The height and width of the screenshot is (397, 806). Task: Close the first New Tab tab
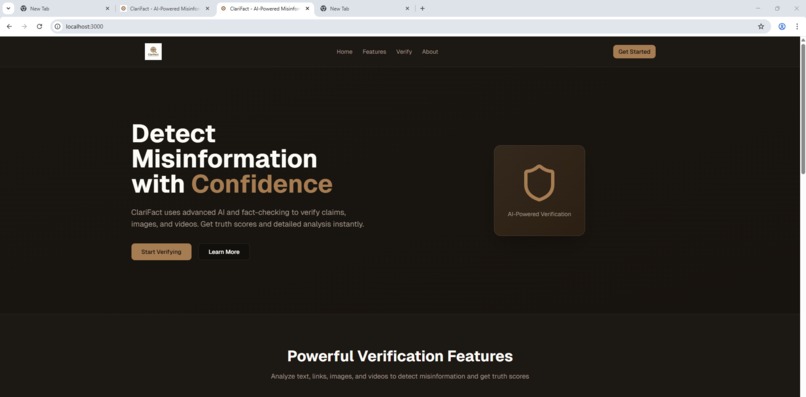pos(107,8)
